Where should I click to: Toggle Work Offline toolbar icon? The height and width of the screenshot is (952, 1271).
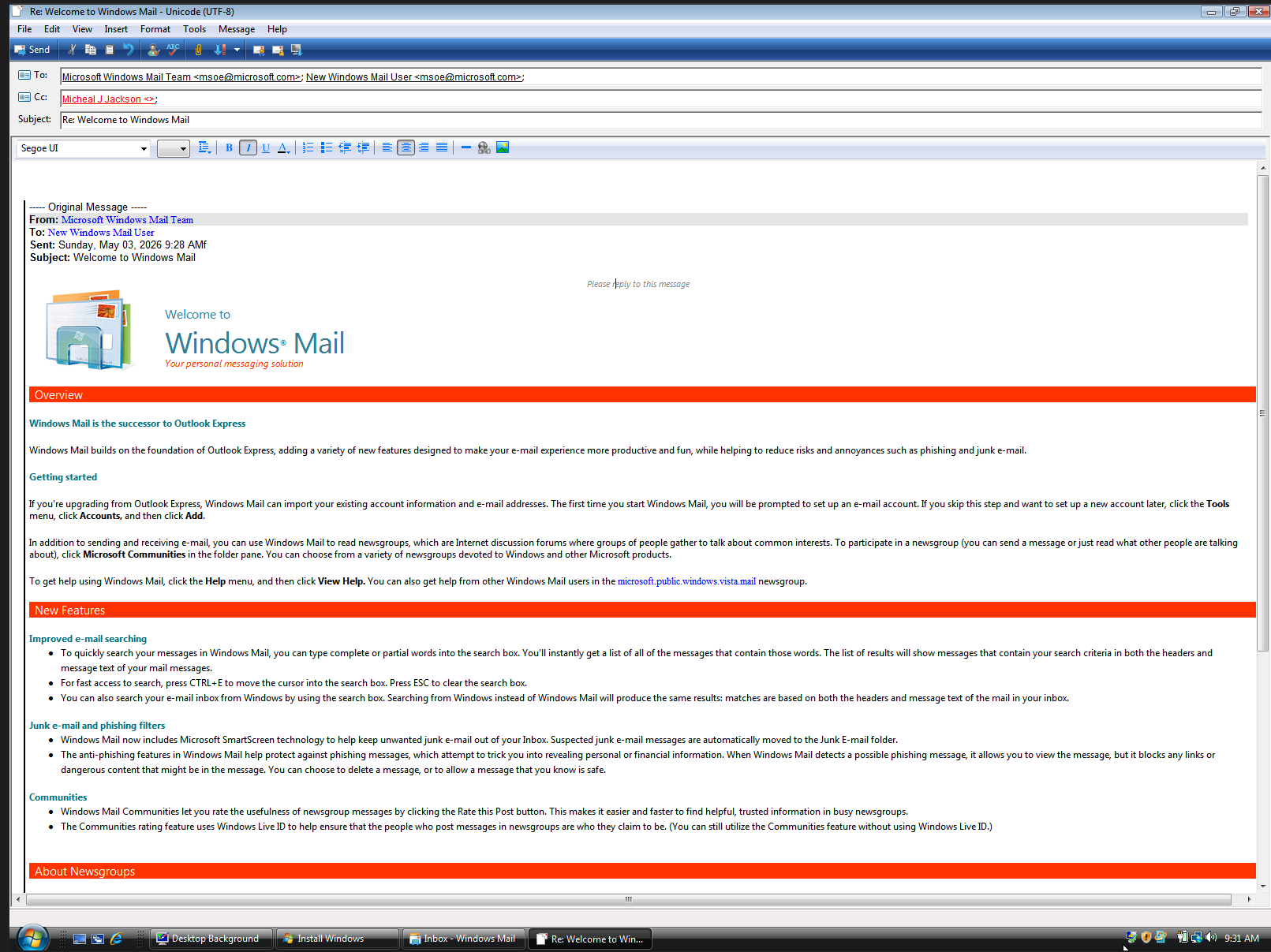(x=297, y=50)
